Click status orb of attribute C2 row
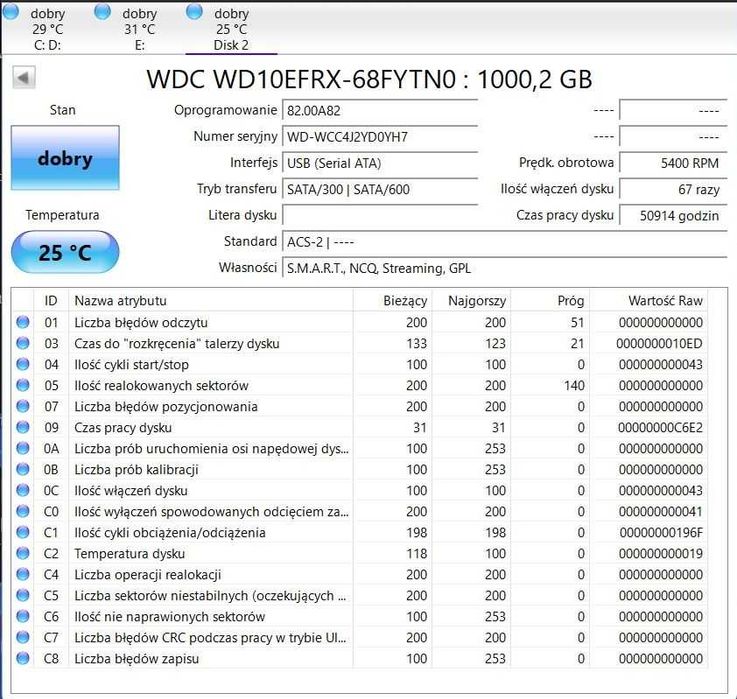 (23, 553)
